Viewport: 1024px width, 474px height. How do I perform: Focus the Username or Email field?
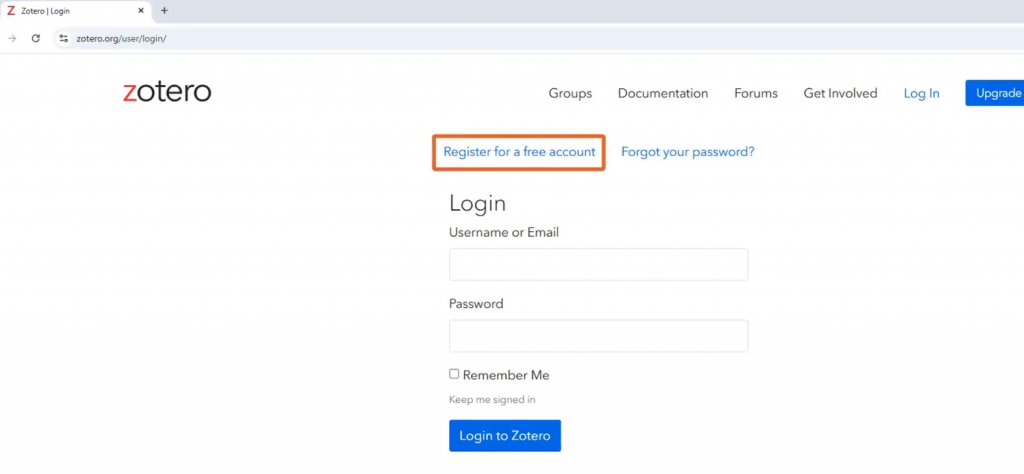[598, 265]
